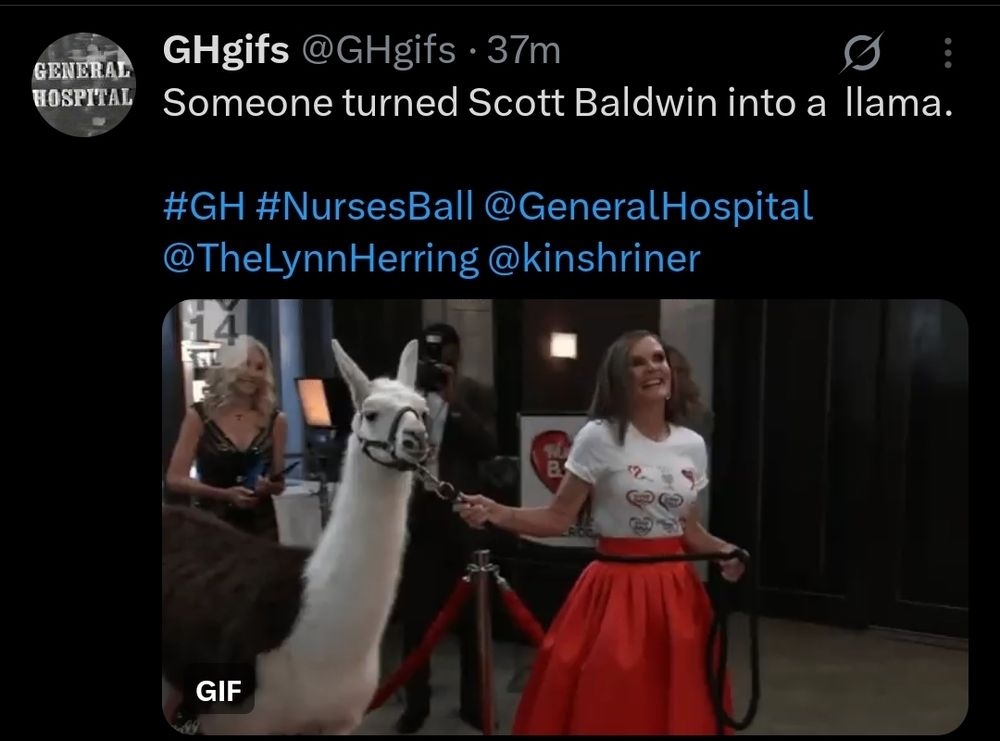Visit the @GHgifs handle link
Image resolution: width=1000 pixels, height=741 pixels.
[x=378, y=50]
